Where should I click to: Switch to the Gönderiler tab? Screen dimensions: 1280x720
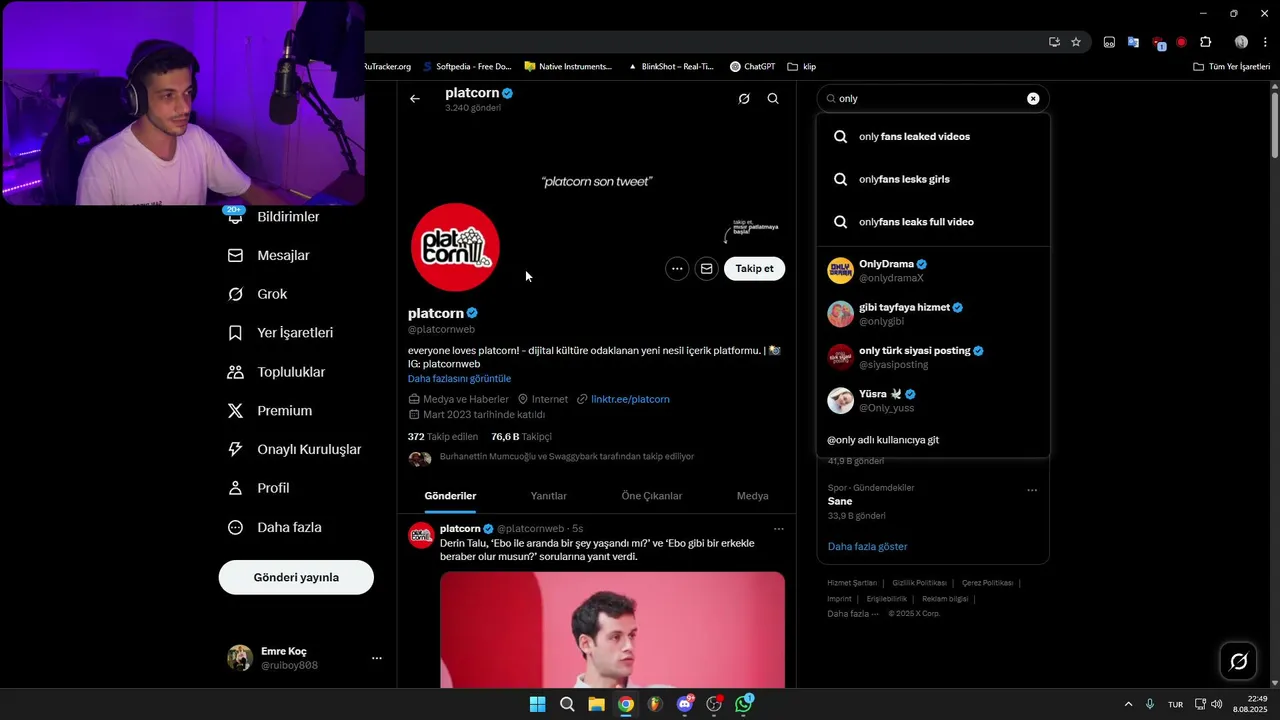point(450,496)
